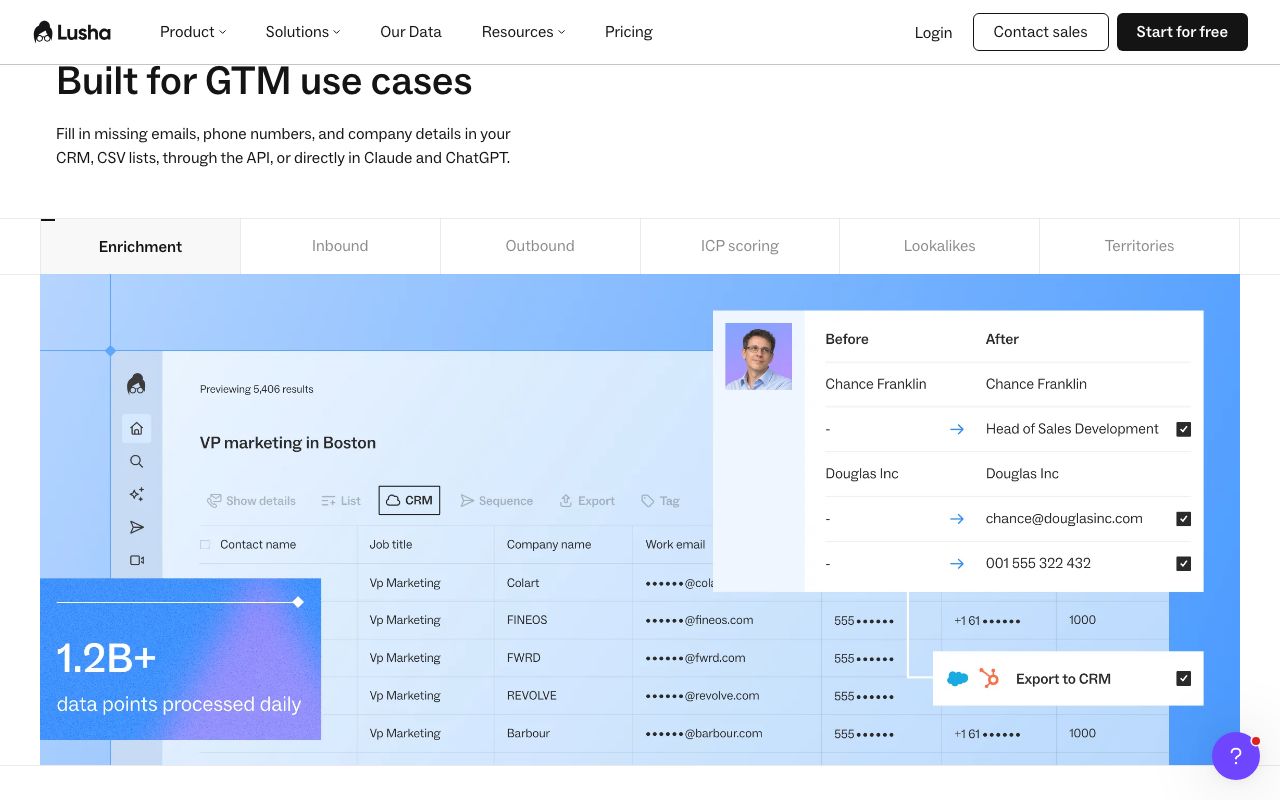Switch to the Enrichment tab
This screenshot has height=800, width=1280.
click(x=140, y=246)
